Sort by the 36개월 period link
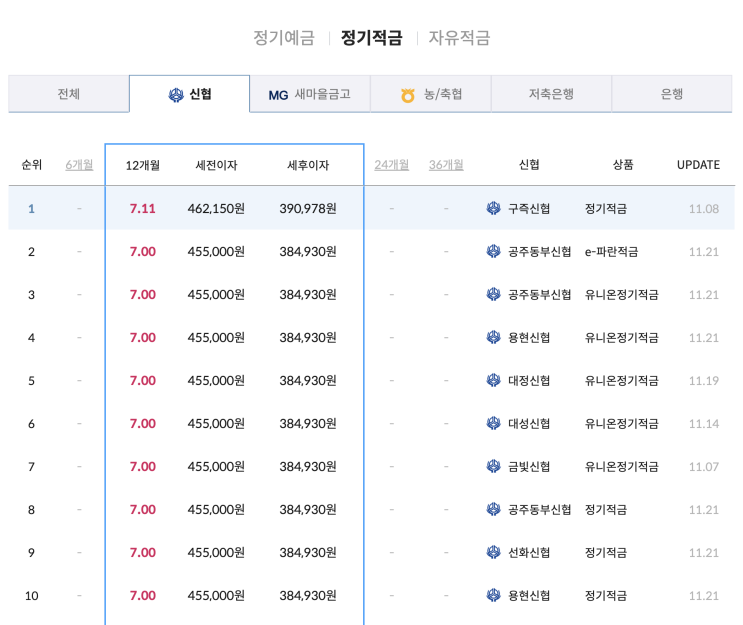743x625 pixels. coord(446,165)
